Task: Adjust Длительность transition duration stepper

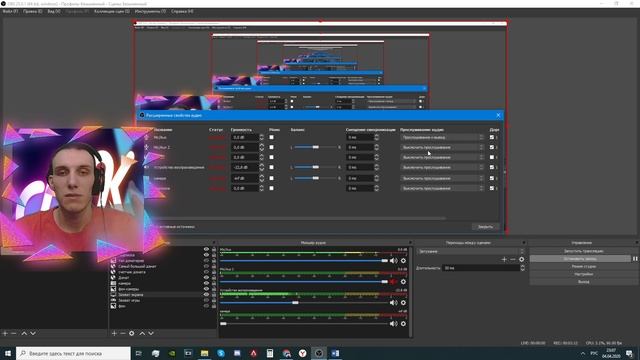Action: tap(522, 268)
